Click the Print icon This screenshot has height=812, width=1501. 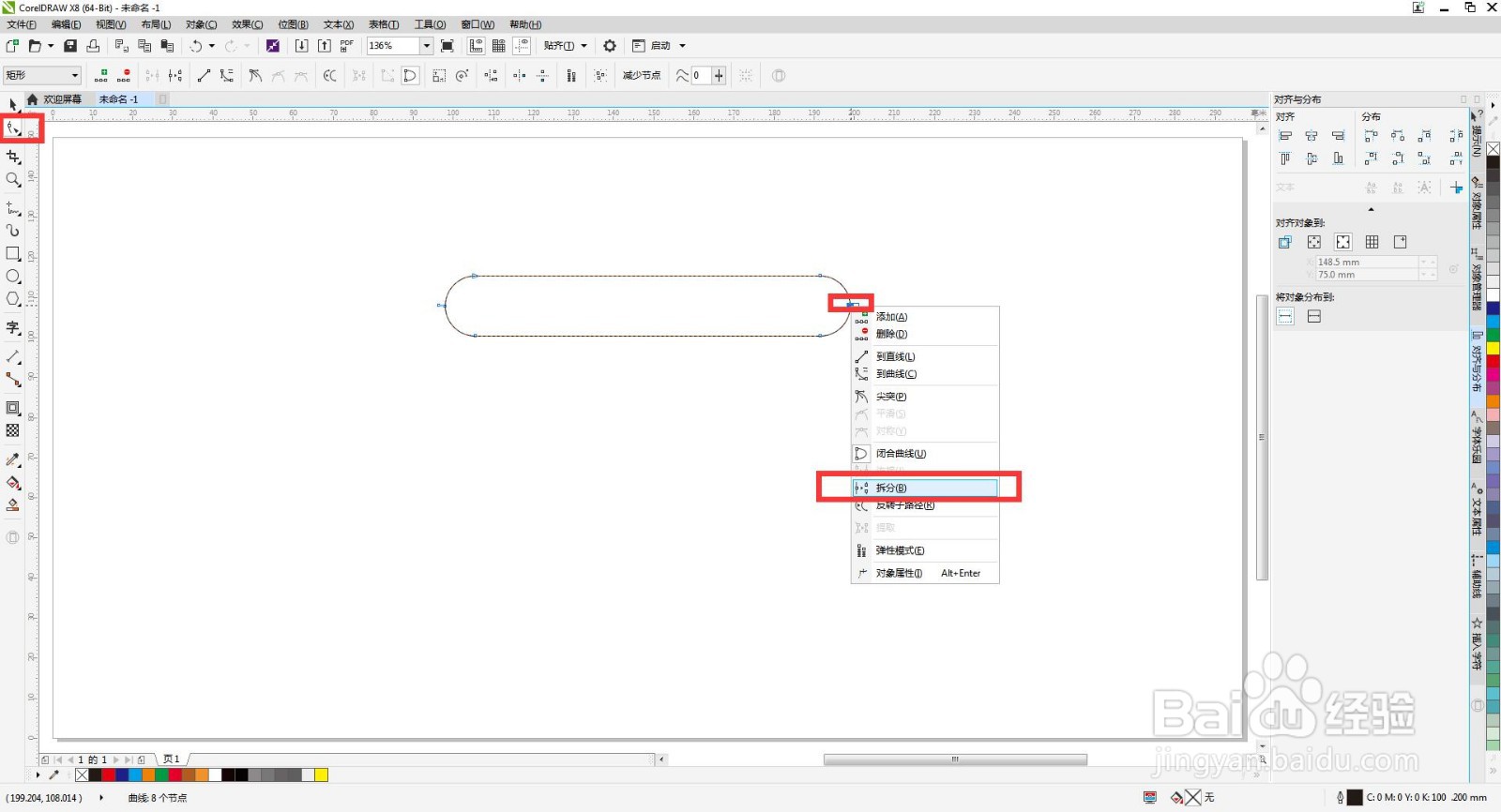click(93, 46)
